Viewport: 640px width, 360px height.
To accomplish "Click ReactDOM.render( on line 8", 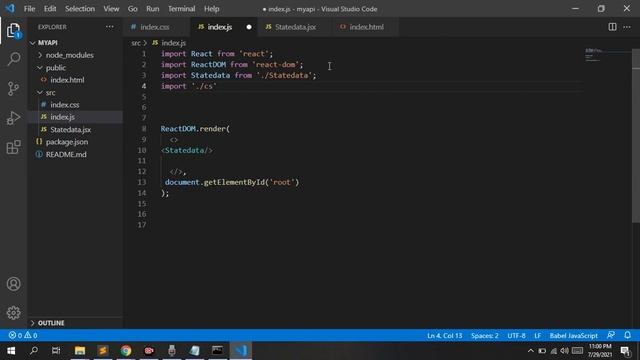I will (195, 129).
